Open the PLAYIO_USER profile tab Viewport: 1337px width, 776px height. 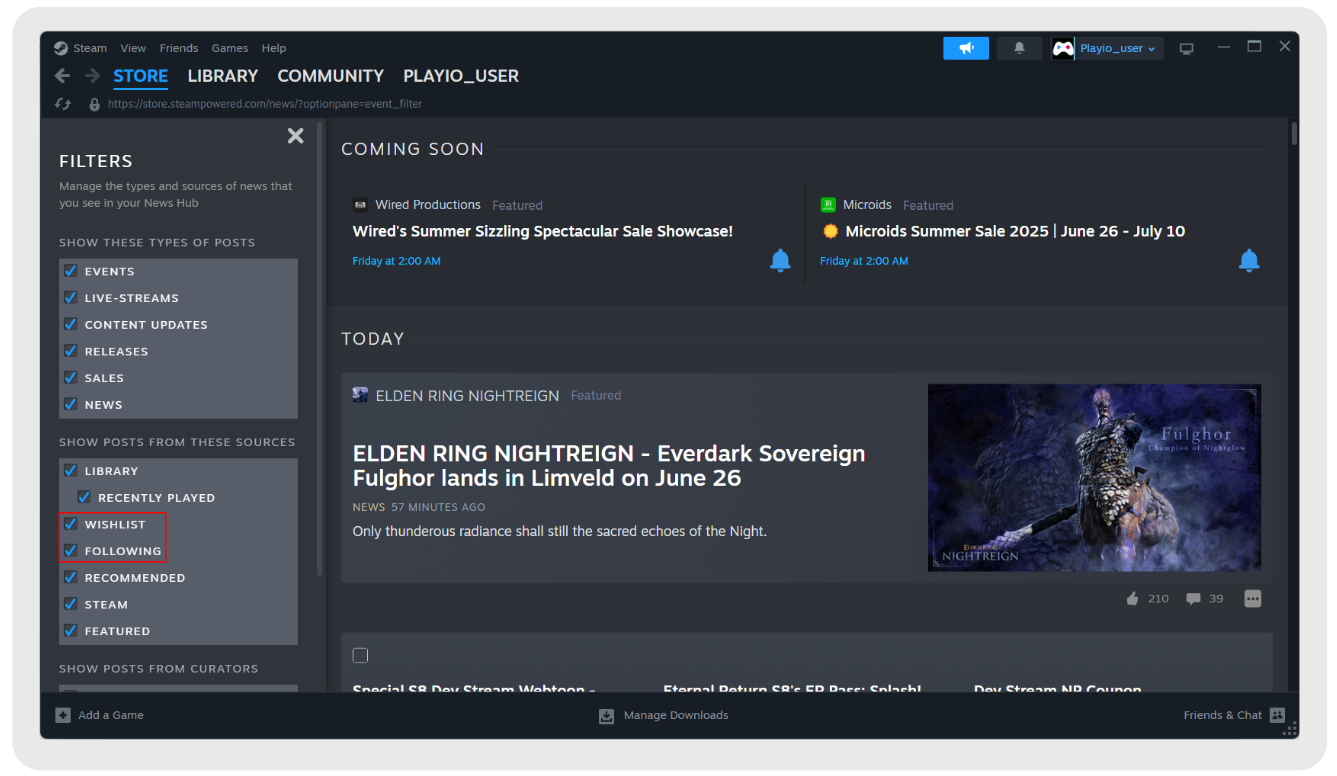click(x=461, y=76)
